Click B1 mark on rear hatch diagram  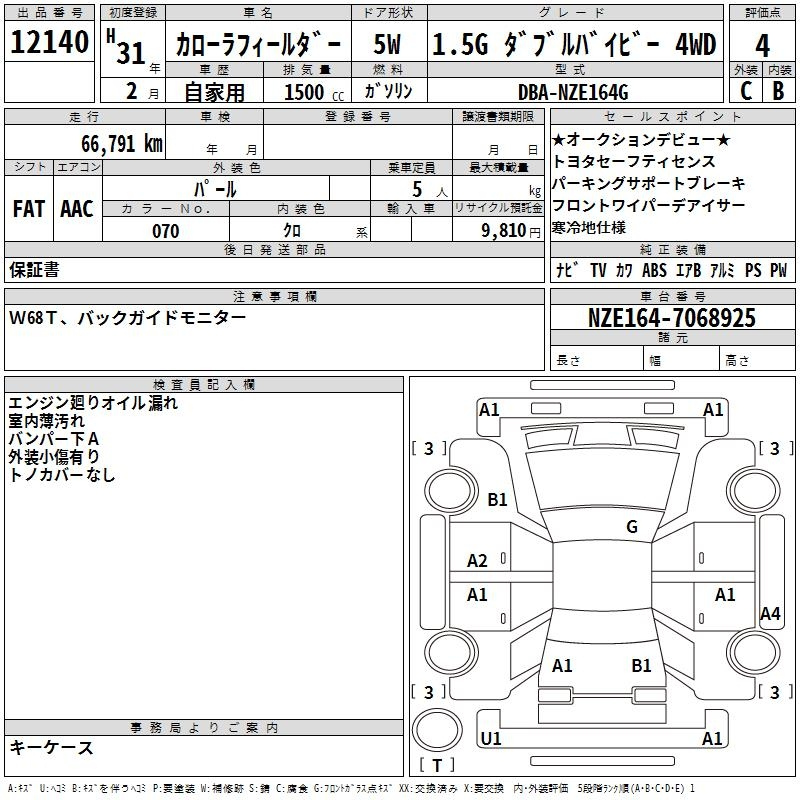[641, 666]
